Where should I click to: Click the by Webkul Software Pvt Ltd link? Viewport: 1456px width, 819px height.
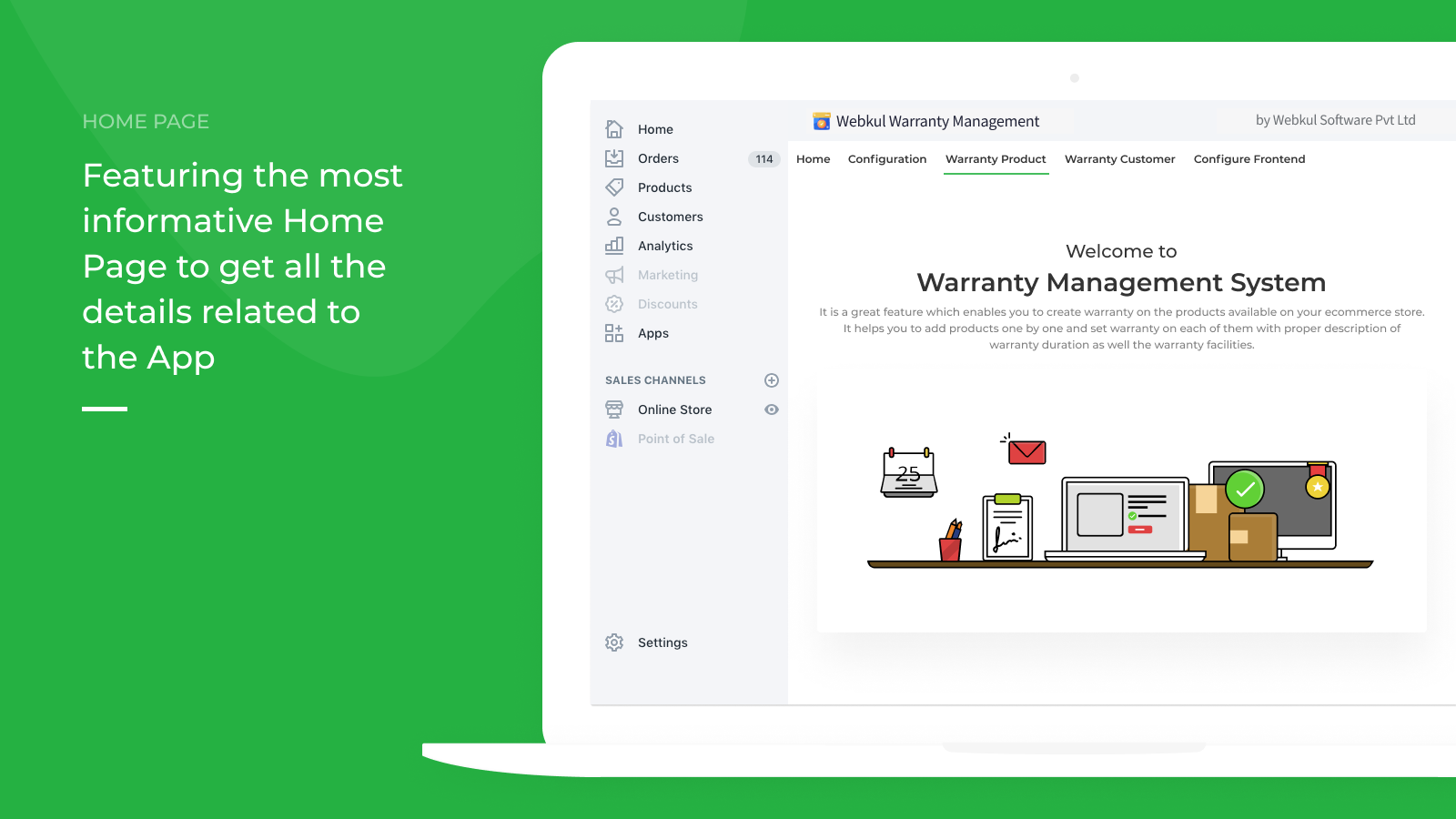[x=1334, y=119]
